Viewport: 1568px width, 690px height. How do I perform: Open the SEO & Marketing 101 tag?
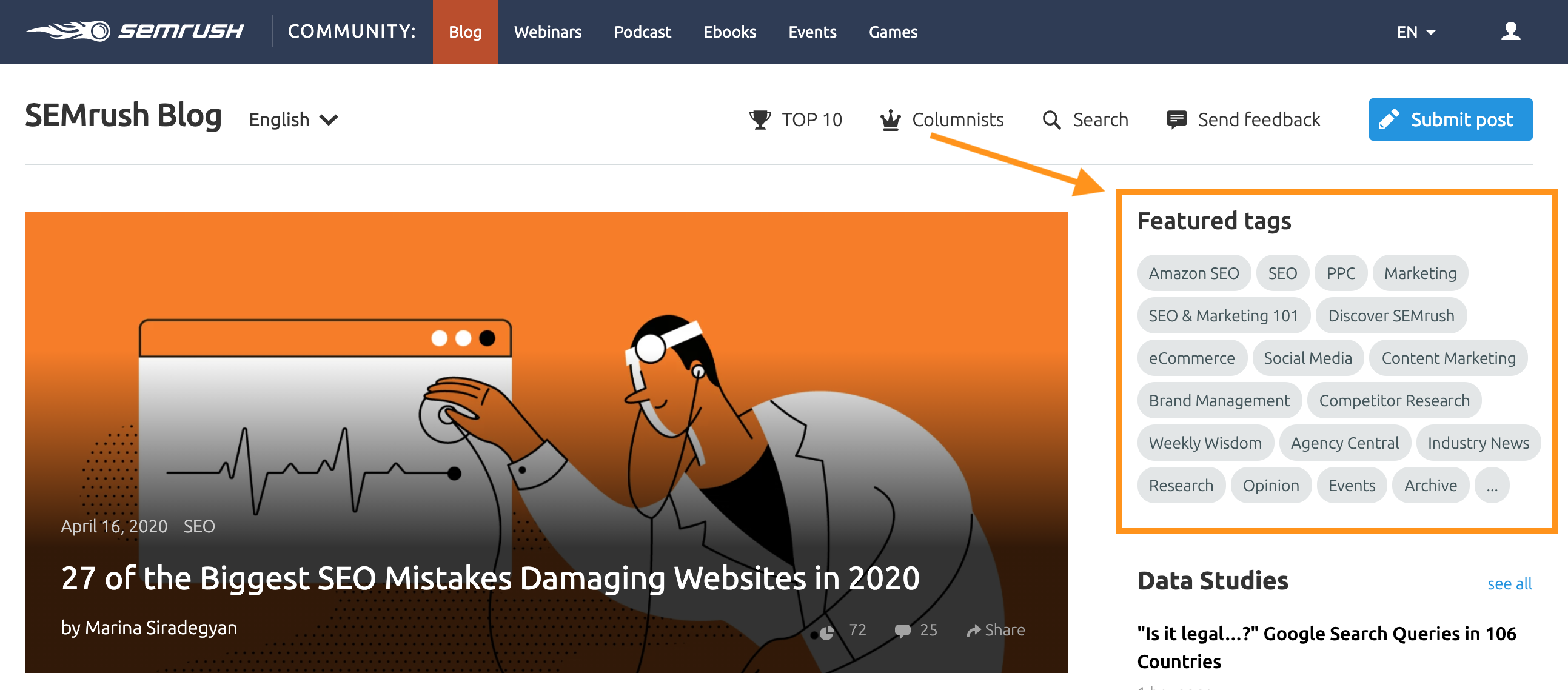pos(1223,316)
